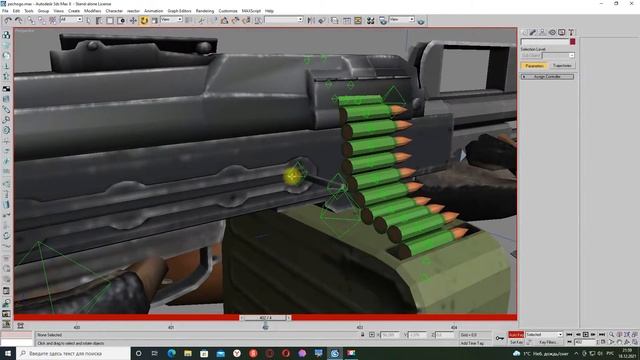Open the 'Selected' key target dropdown
The image size is (640, 360).
coord(544,335)
